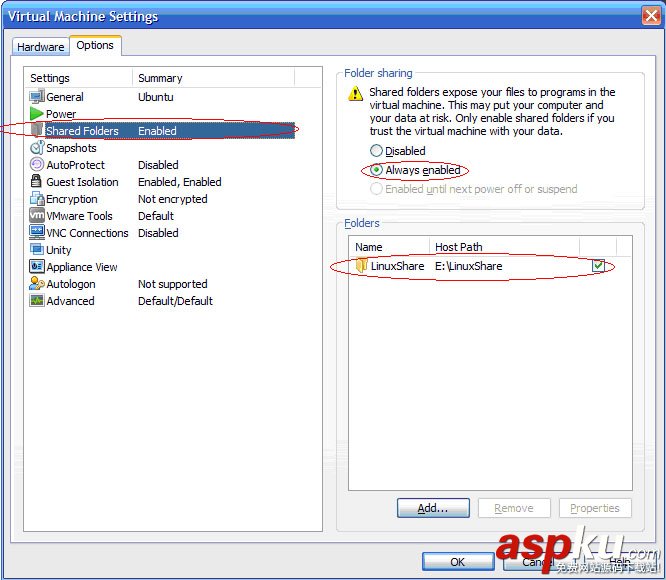Toggle the LinuxShare folder enabled checkbox
Viewport: 666px width, 580px height.
(598, 266)
